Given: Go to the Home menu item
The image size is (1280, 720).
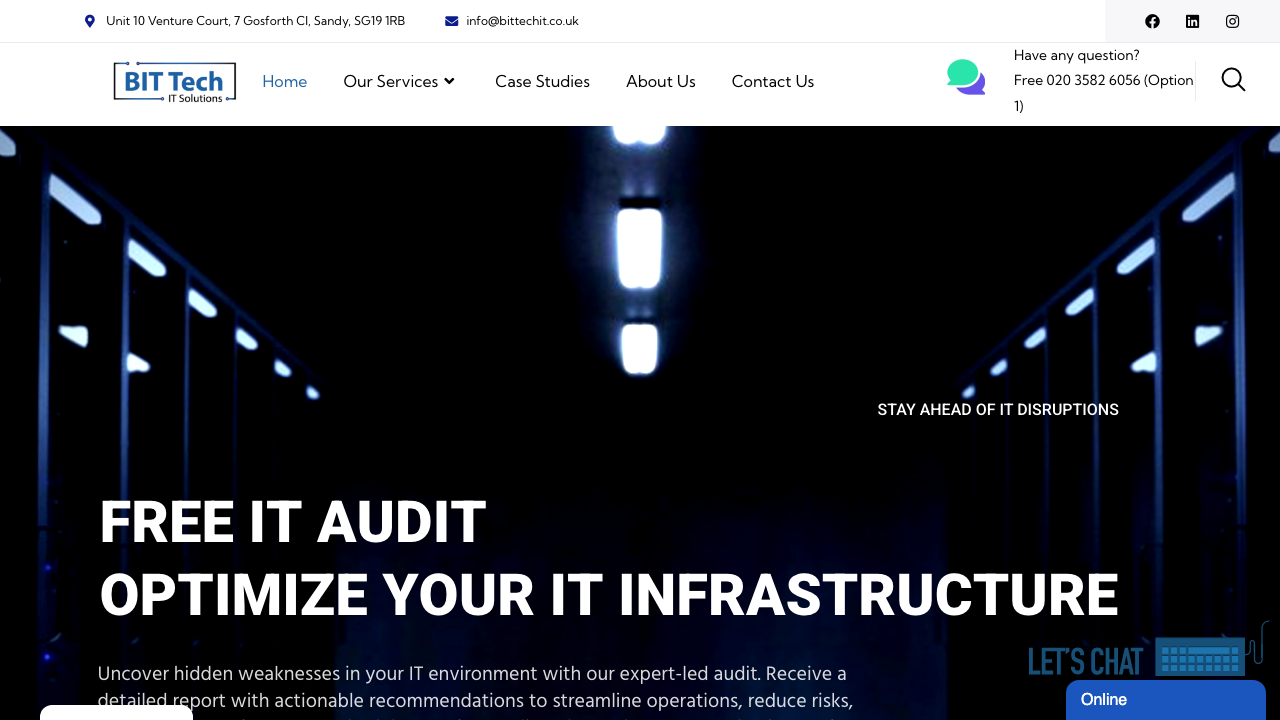Looking at the screenshot, I should (x=284, y=82).
